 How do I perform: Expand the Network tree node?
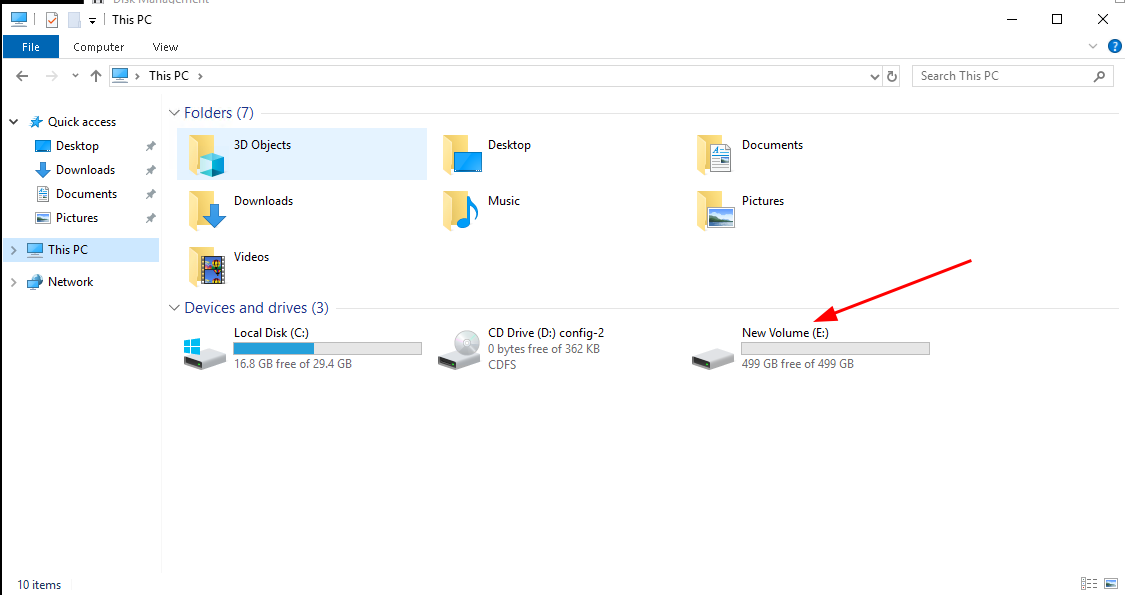point(13,283)
